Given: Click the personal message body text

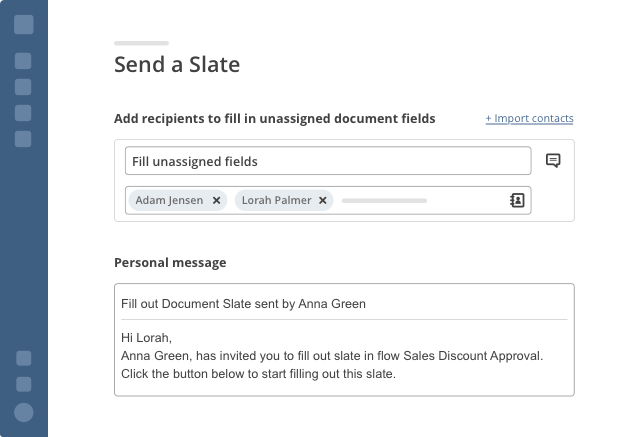Looking at the screenshot, I should 332,356.
